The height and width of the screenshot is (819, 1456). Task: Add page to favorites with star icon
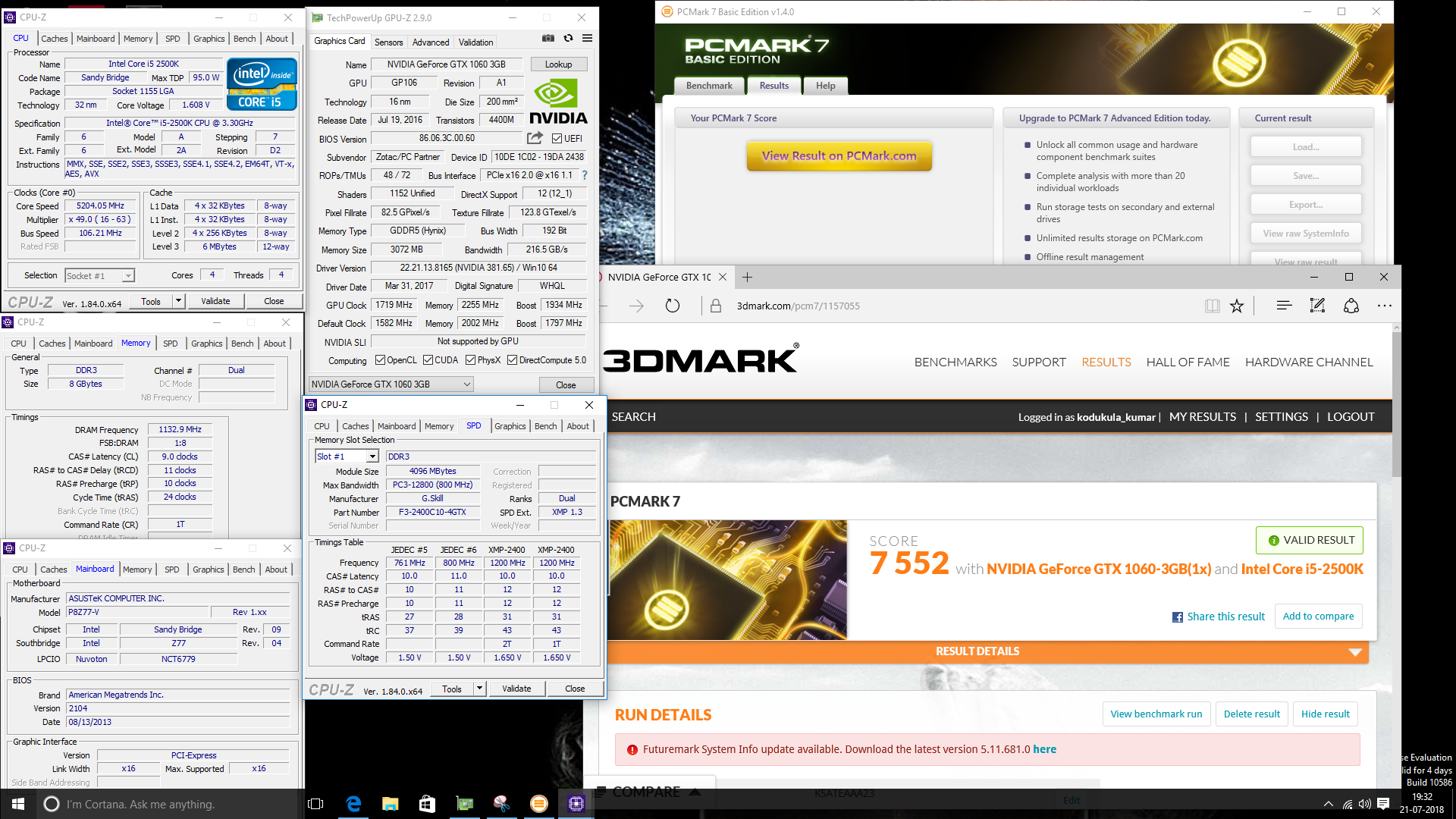click(x=1237, y=306)
